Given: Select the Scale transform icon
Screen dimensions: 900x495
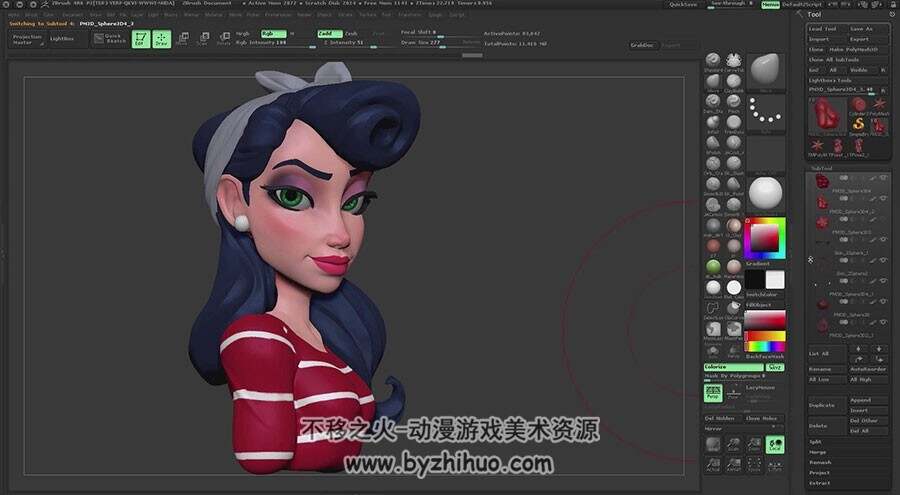Looking at the screenshot, I should click(203, 39).
